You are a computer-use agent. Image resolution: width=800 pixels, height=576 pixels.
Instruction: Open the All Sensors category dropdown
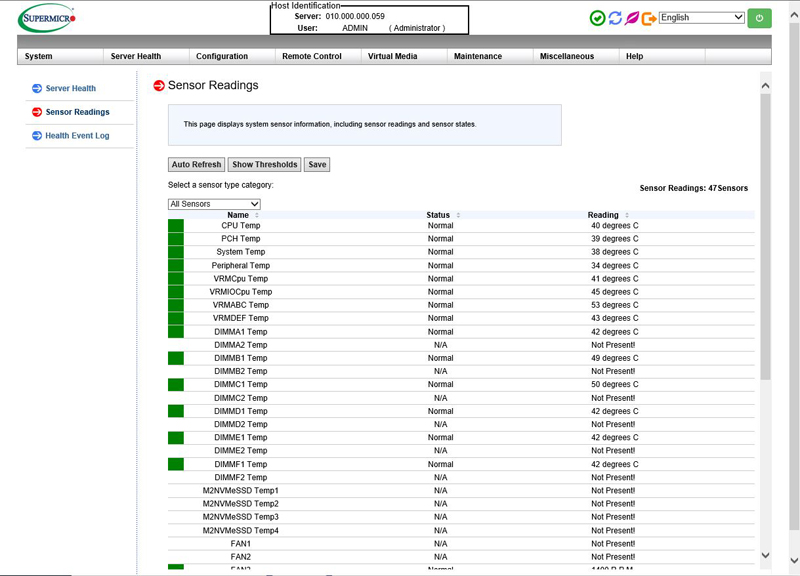click(x=214, y=204)
